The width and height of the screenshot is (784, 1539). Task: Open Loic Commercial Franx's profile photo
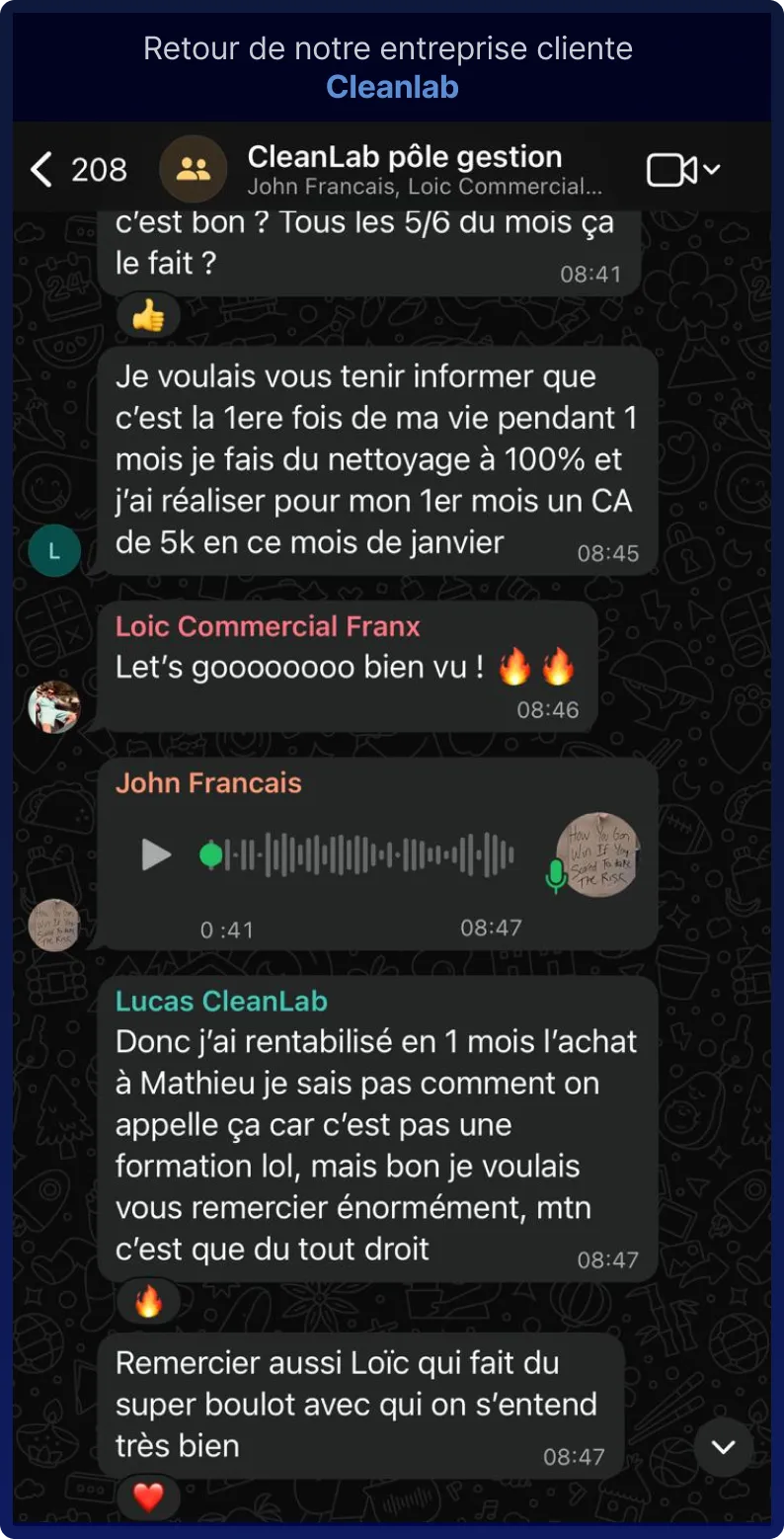[53, 707]
